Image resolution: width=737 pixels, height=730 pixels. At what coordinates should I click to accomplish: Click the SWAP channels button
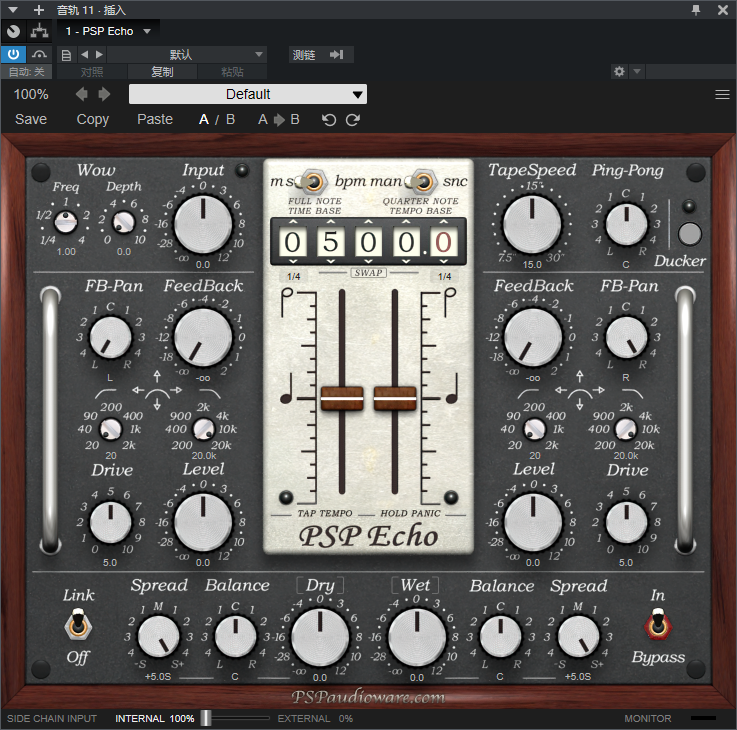(x=368, y=273)
